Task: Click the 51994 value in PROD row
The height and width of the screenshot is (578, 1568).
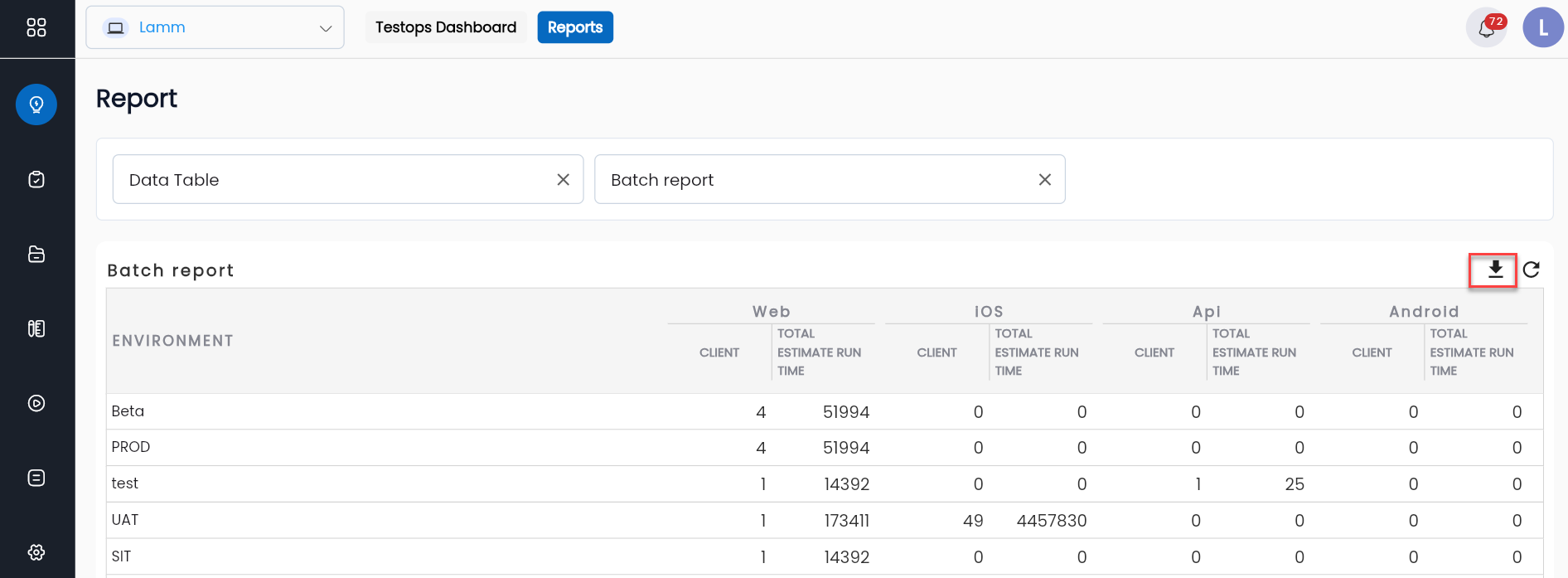Action: (846, 448)
